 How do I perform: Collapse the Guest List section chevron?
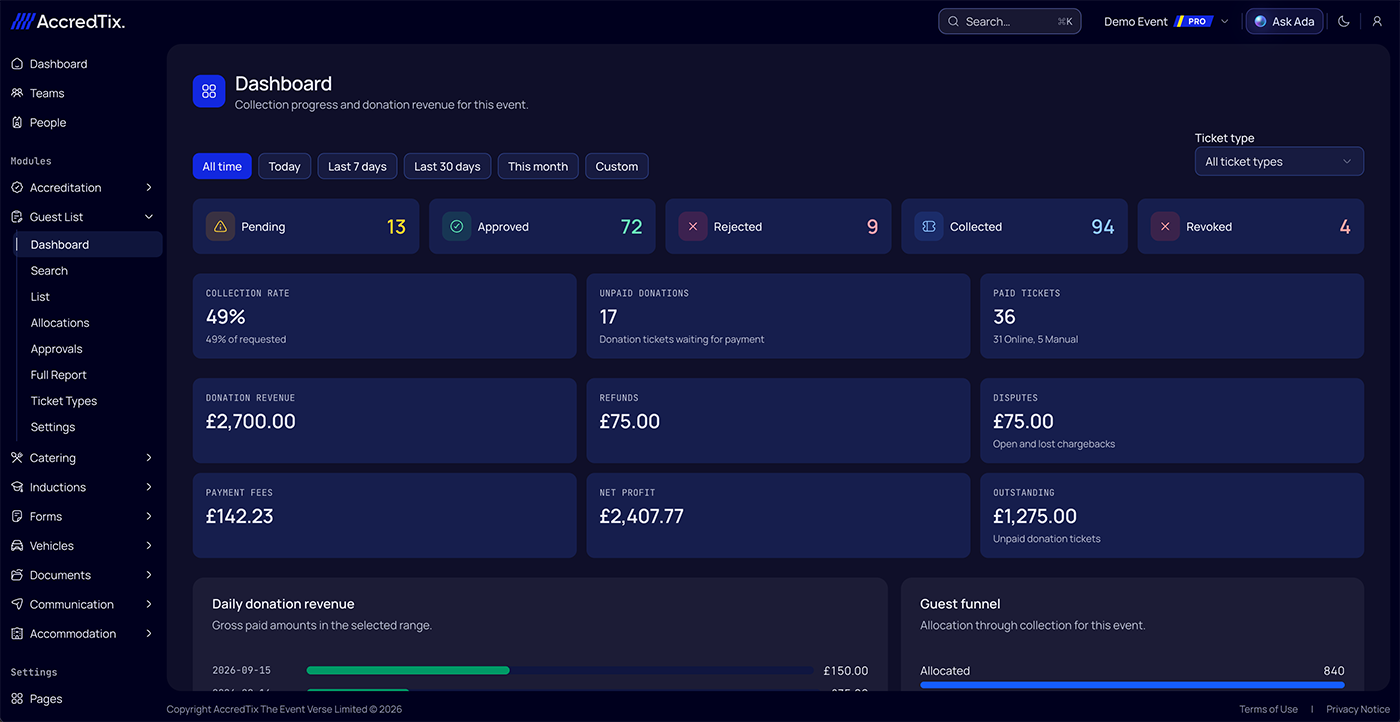pos(149,216)
